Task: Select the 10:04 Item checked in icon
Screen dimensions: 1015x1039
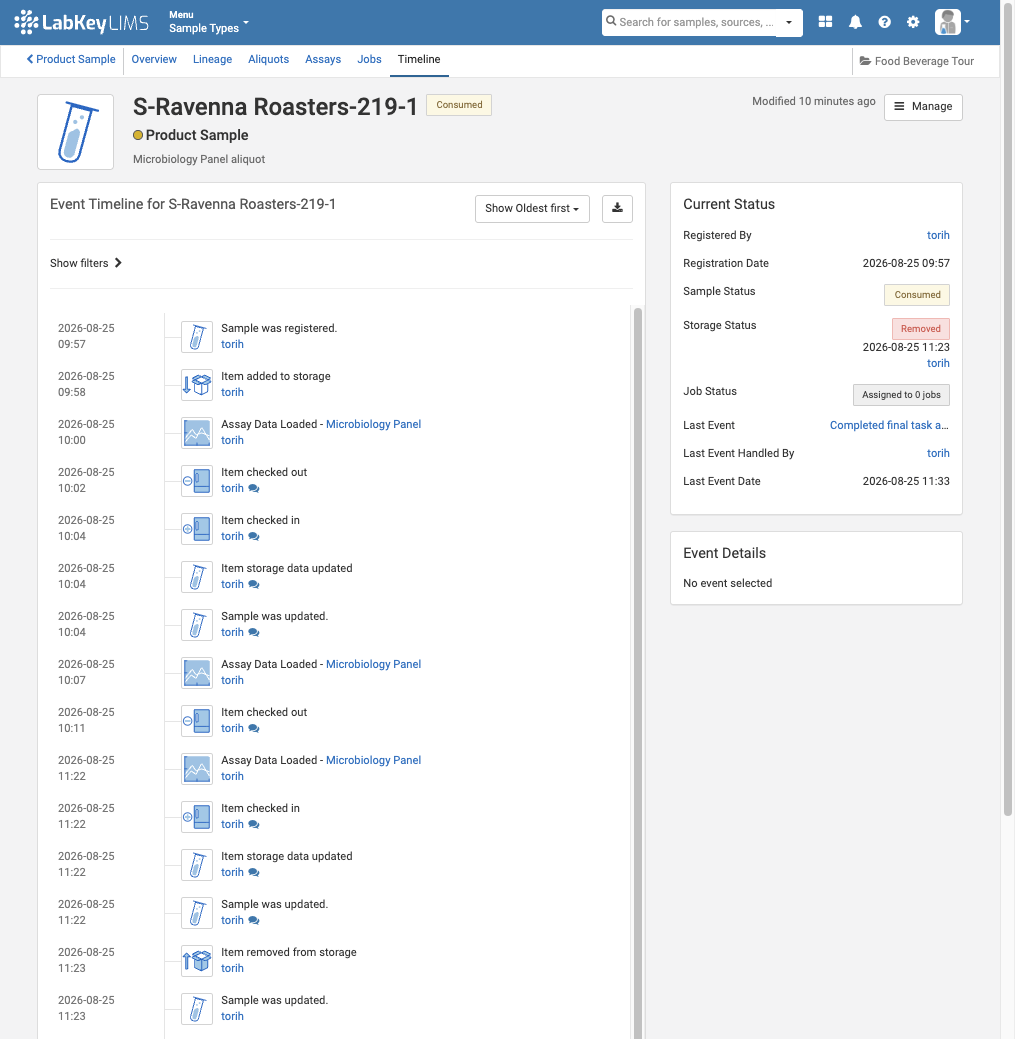Action: (x=197, y=529)
